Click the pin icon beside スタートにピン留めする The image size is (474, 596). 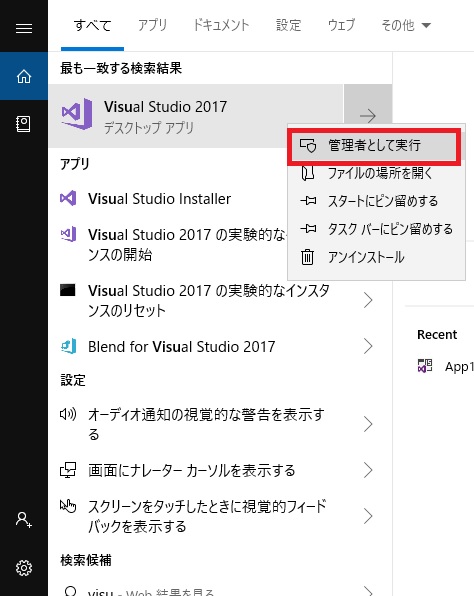tap(308, 201)
